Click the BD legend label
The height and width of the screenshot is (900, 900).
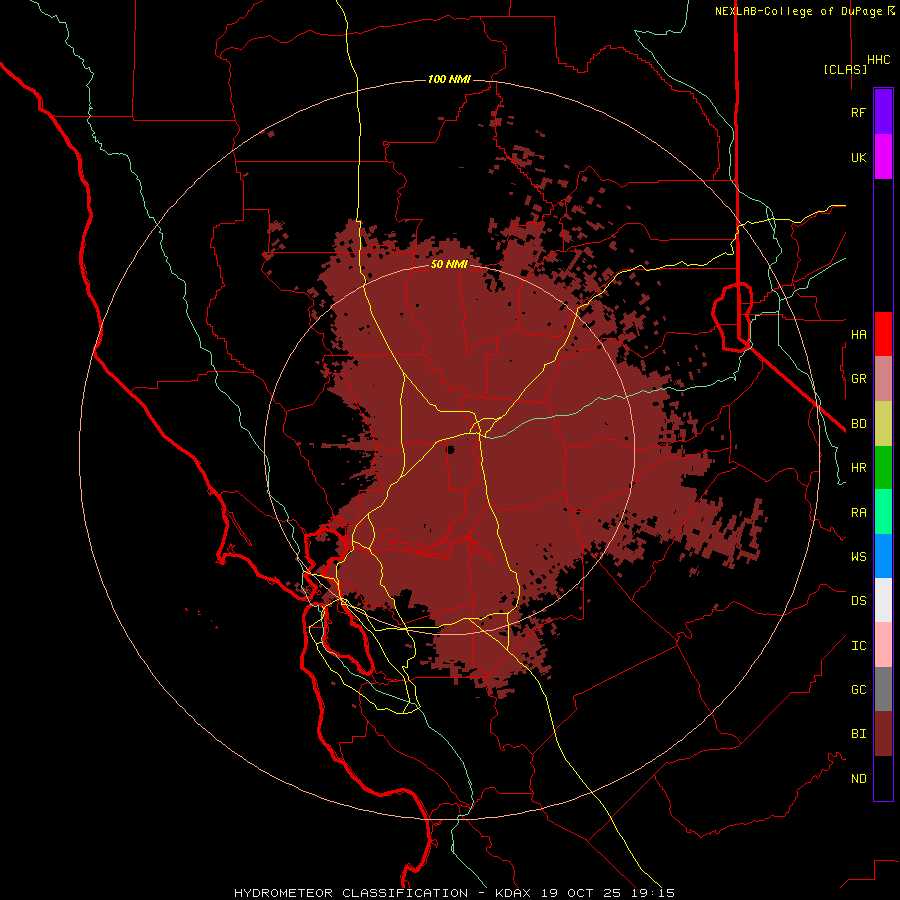click(858, 424)
